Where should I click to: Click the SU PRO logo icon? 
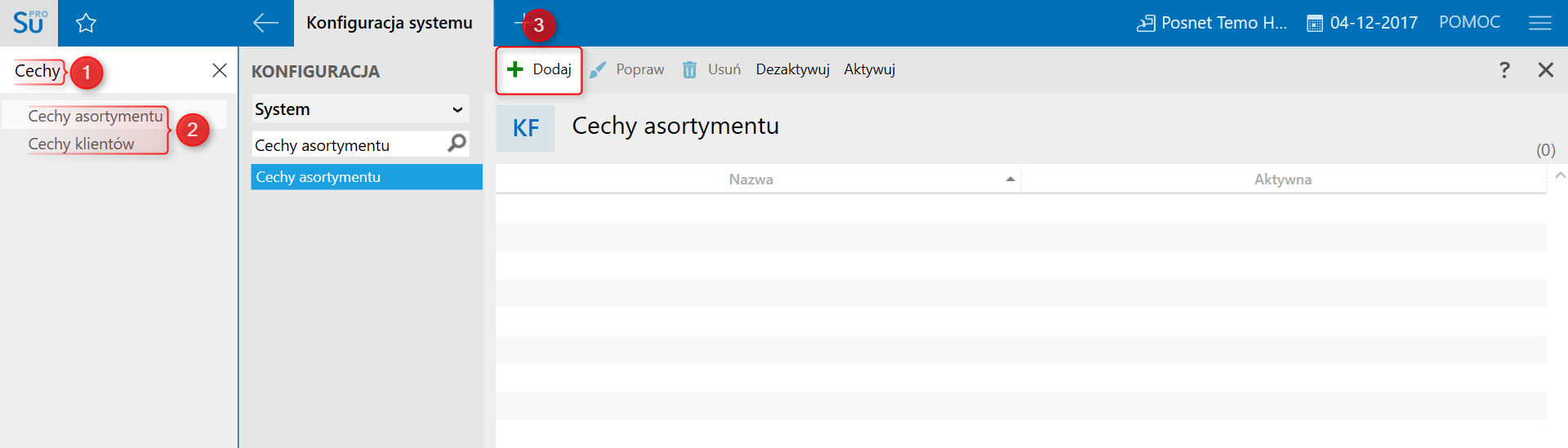coord(29,23)
